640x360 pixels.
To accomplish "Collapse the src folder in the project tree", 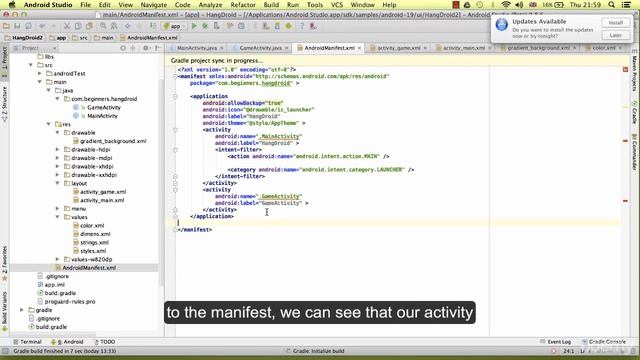I will (31, 65).
